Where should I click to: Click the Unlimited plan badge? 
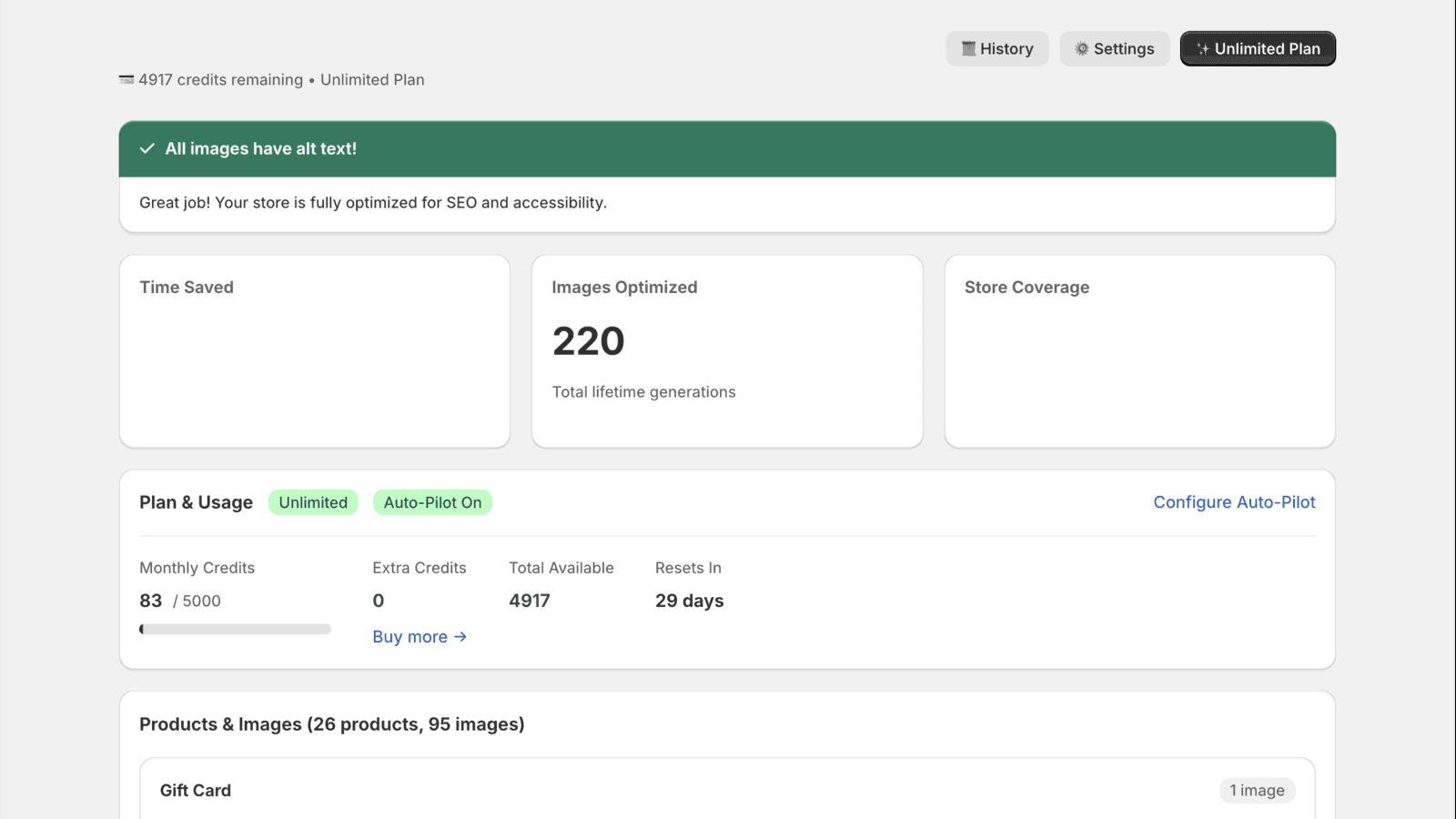coord(313,501)
